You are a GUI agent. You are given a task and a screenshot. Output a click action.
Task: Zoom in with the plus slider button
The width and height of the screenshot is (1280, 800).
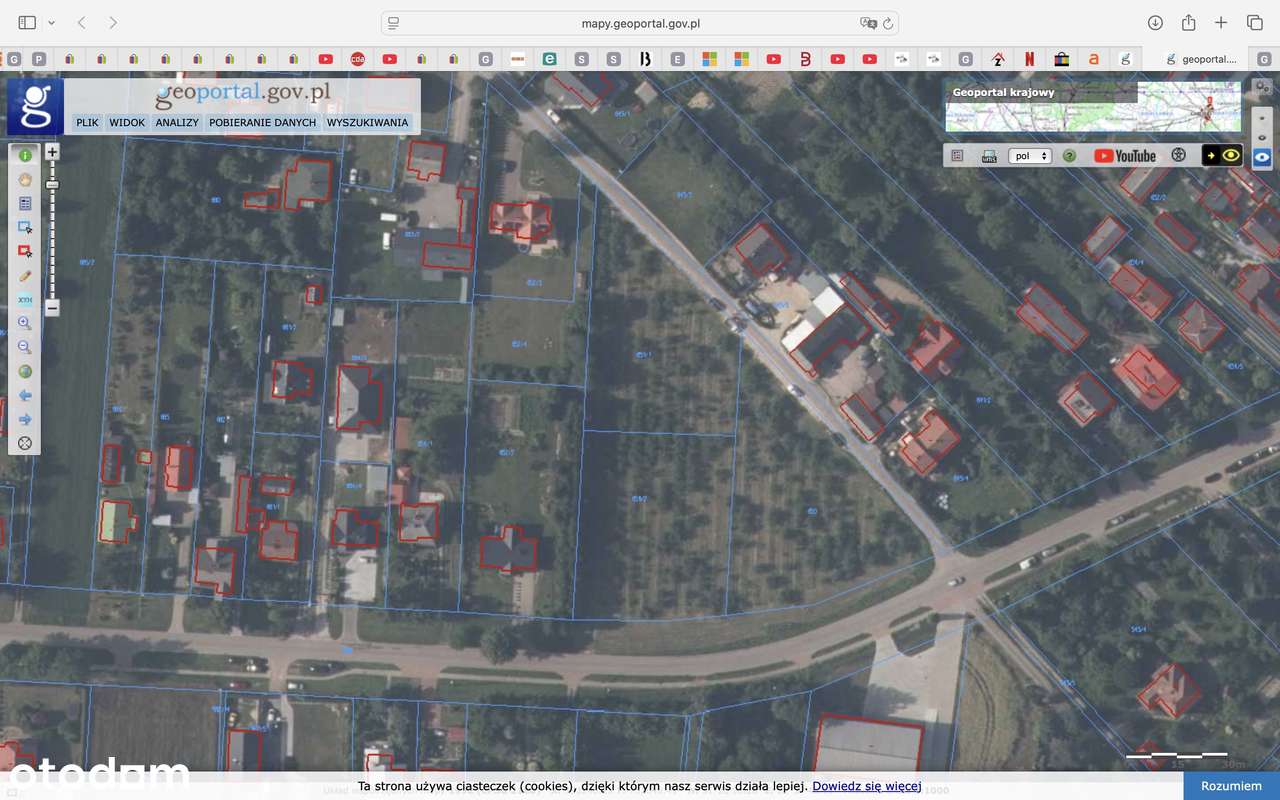click(x=52, y=152)
